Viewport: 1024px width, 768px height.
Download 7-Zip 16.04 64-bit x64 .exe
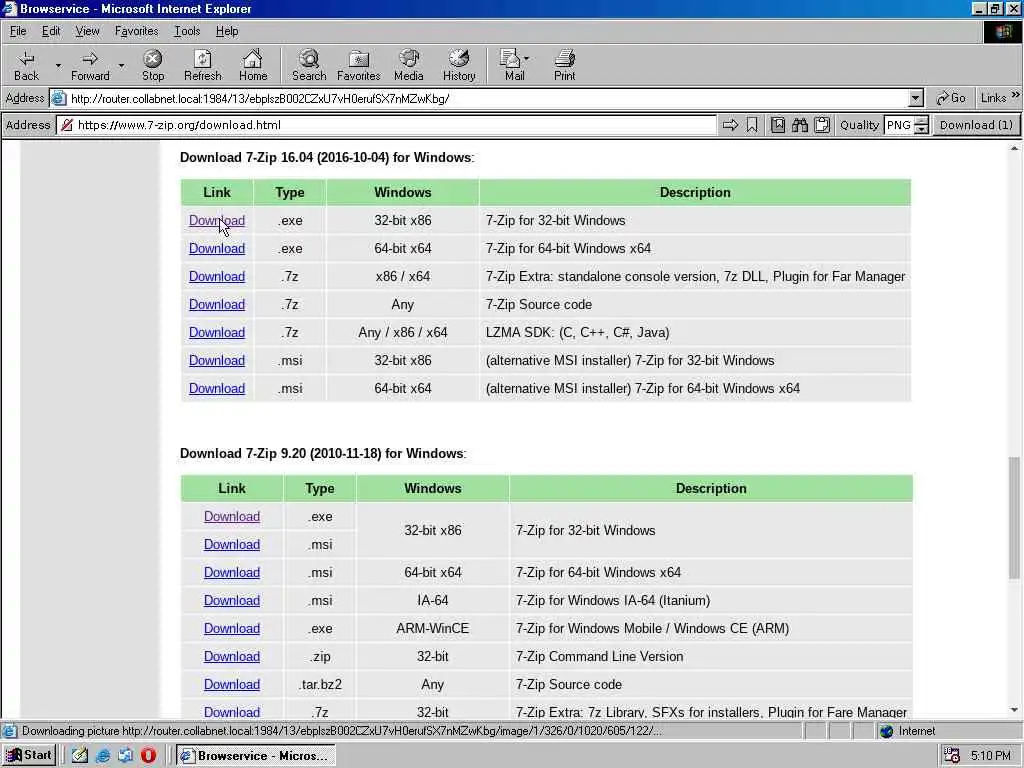(x=217, y=249)
